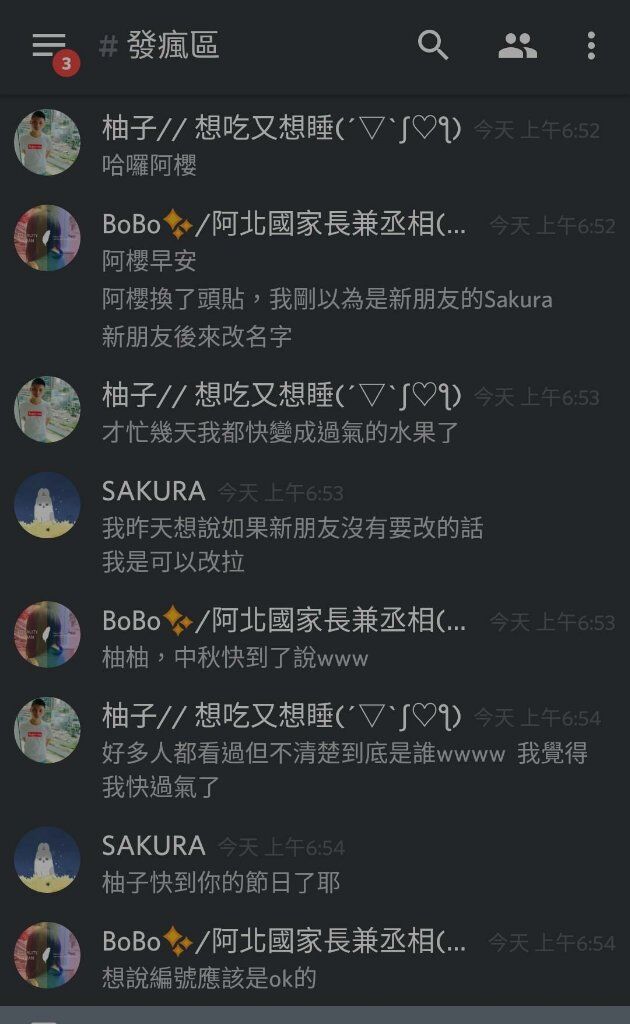Screen dimensions: 630x1024
Task: Tap SAKURA's avatar on the 6:54 message
Action: 48,860
